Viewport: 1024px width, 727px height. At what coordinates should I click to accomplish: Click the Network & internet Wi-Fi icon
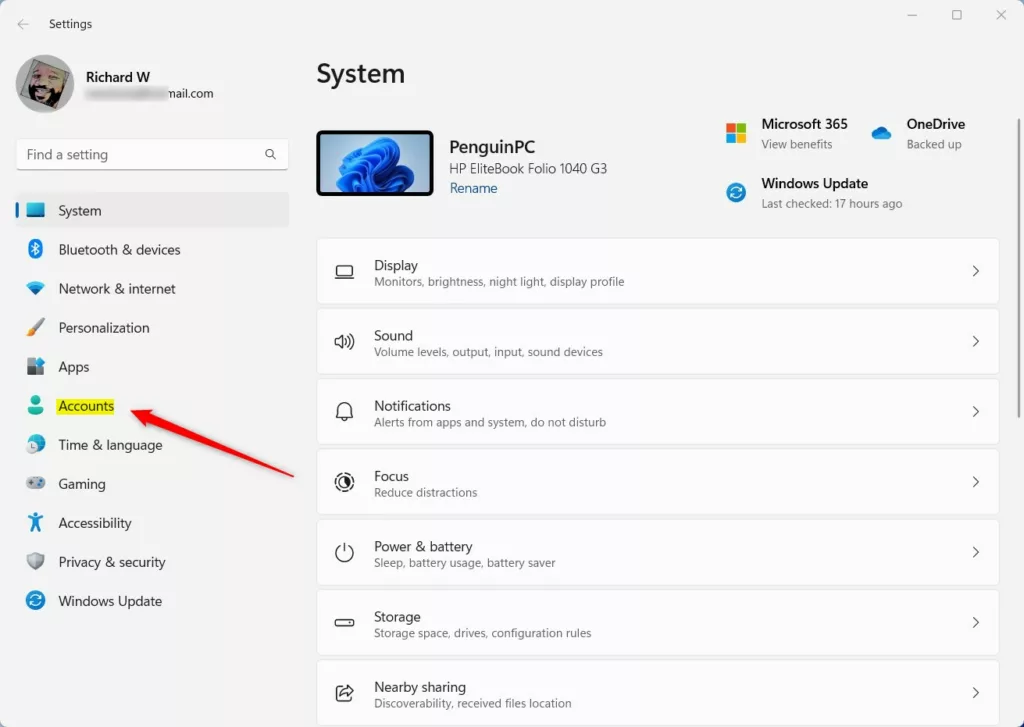(36, 289)
